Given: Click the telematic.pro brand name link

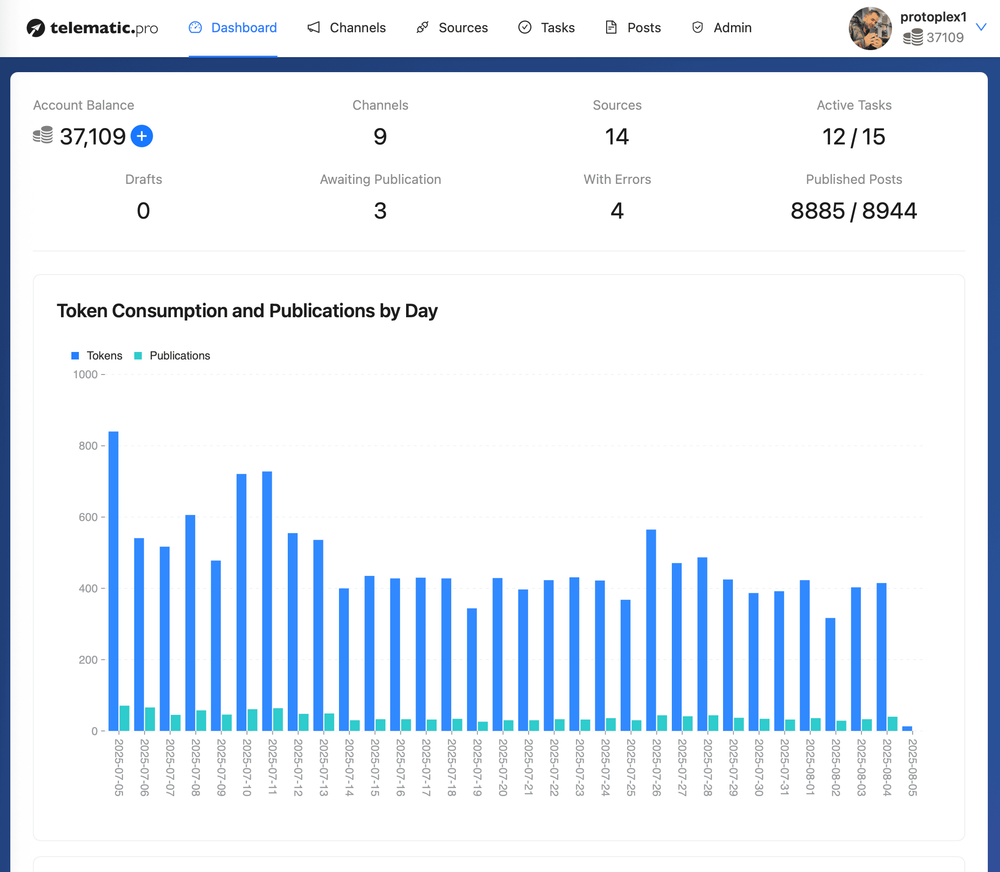Looking at the screenshot, I should tap(104, 28).
